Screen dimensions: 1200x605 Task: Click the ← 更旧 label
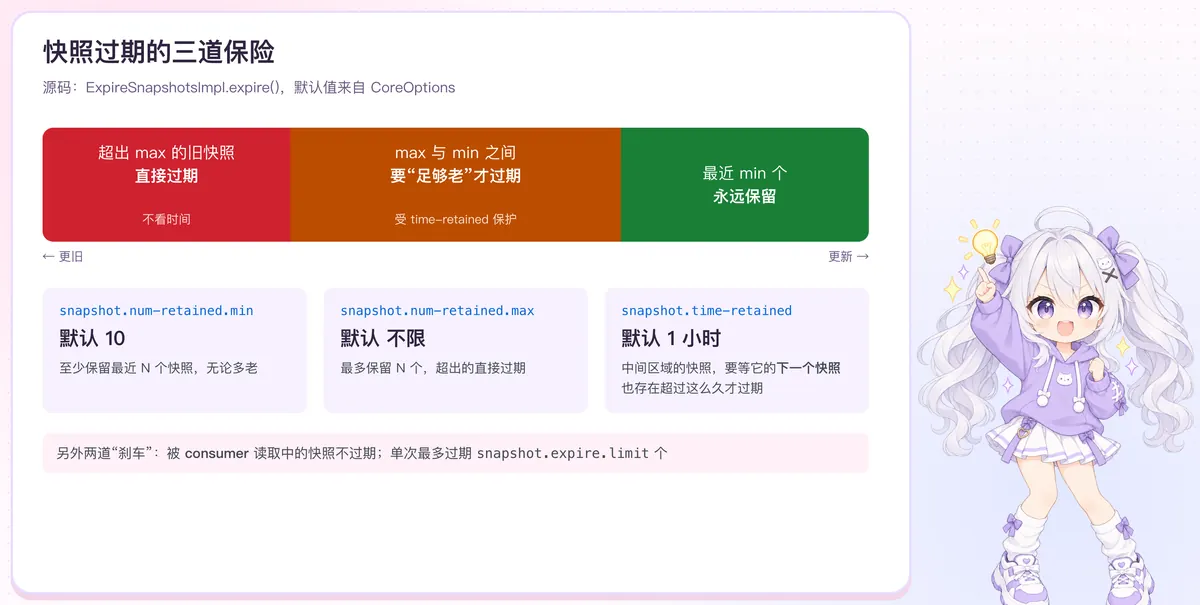tap(63, 257)
